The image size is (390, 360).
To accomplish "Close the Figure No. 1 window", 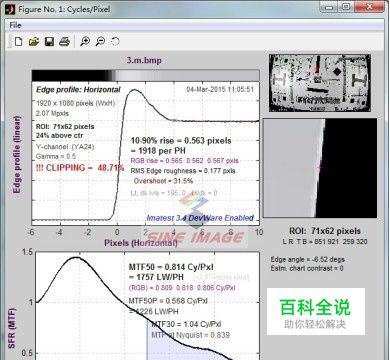I will click(x=369, y=7).
